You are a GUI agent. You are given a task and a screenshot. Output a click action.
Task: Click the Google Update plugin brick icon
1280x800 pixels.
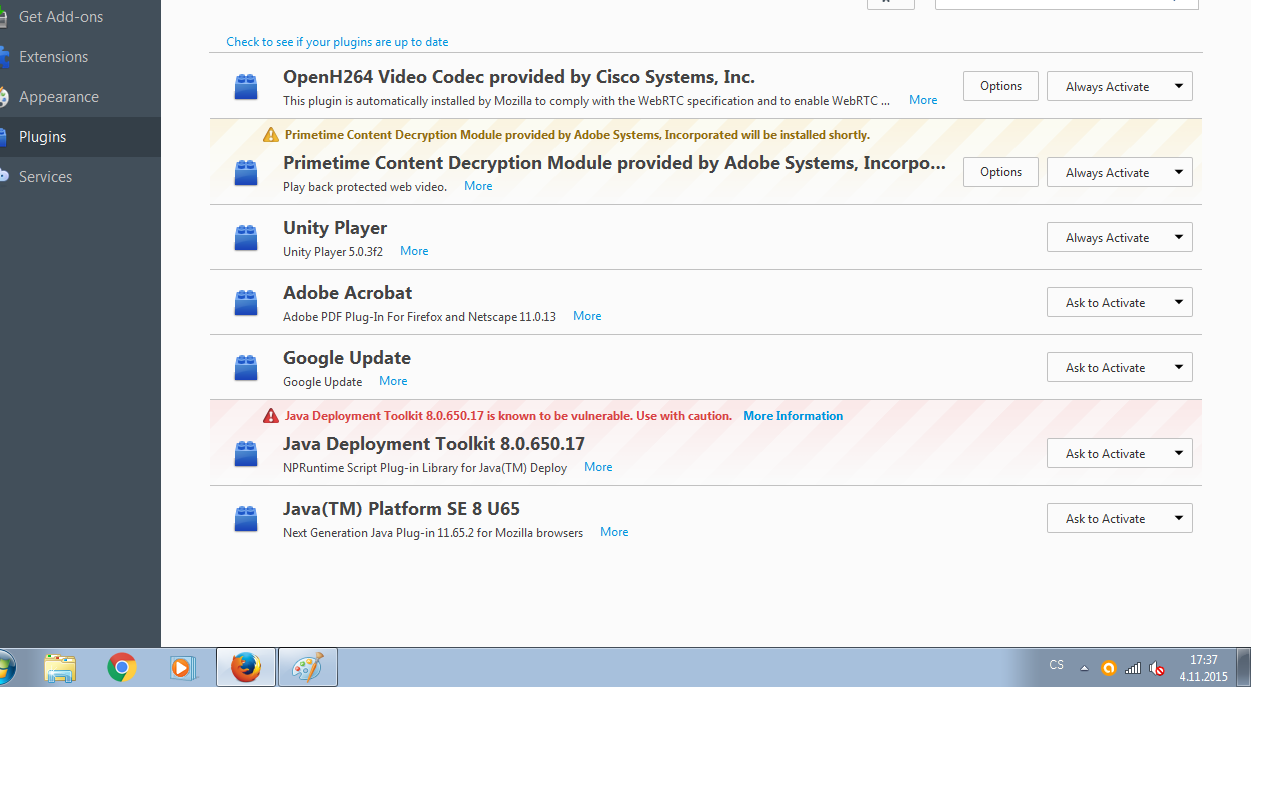[246, 368]
